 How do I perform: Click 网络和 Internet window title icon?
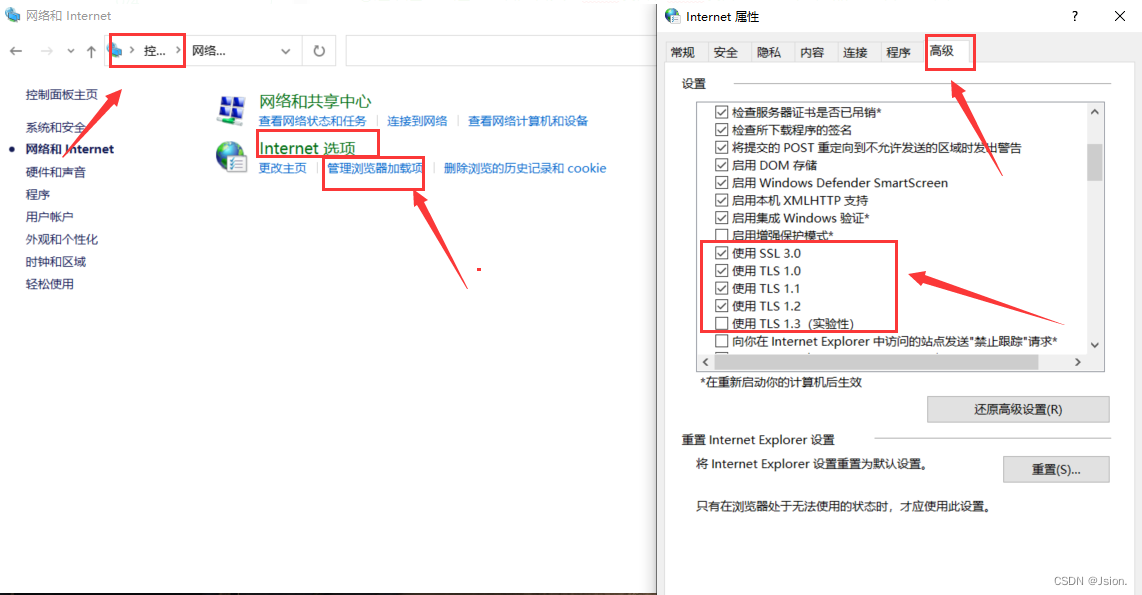click(12, 15)
